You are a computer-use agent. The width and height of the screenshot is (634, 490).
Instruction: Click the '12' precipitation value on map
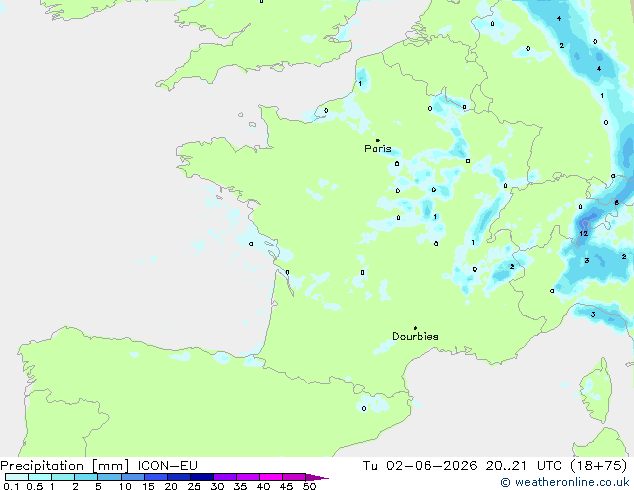[583, 234]
